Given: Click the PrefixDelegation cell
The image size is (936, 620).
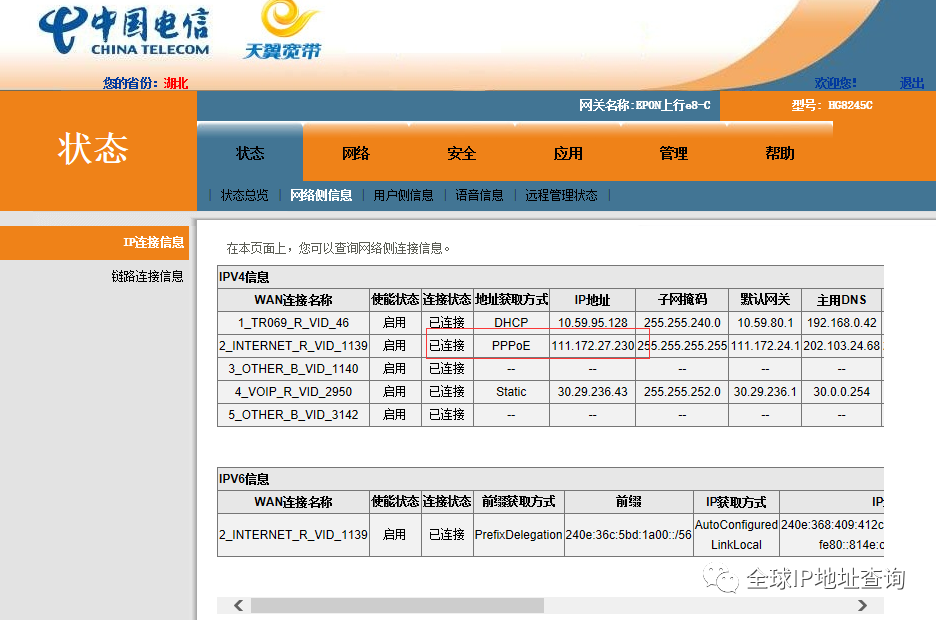Looking at the screenshot, I should 518,535.
